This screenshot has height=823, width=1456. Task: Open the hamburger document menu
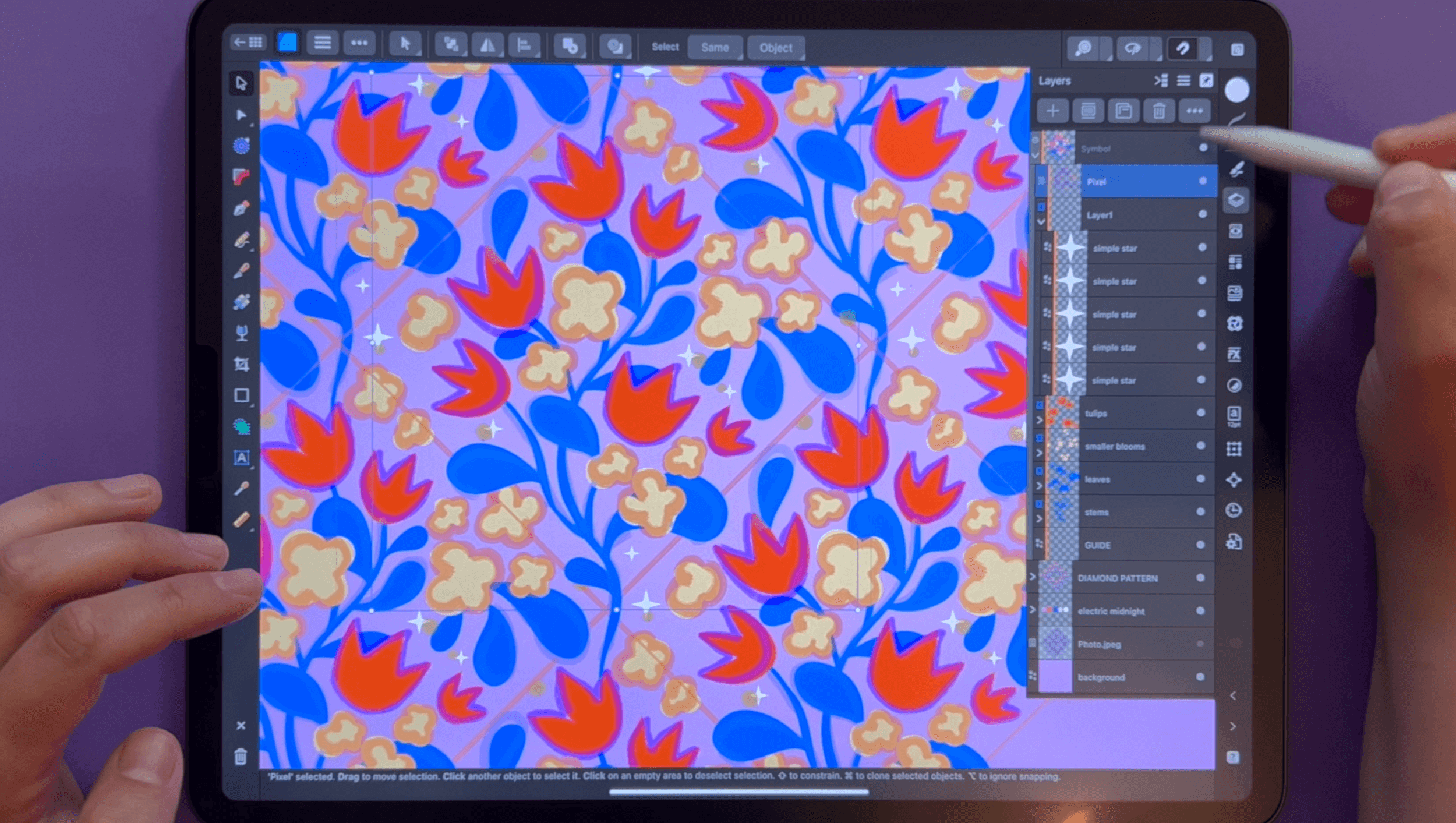(x=322, y=43)
